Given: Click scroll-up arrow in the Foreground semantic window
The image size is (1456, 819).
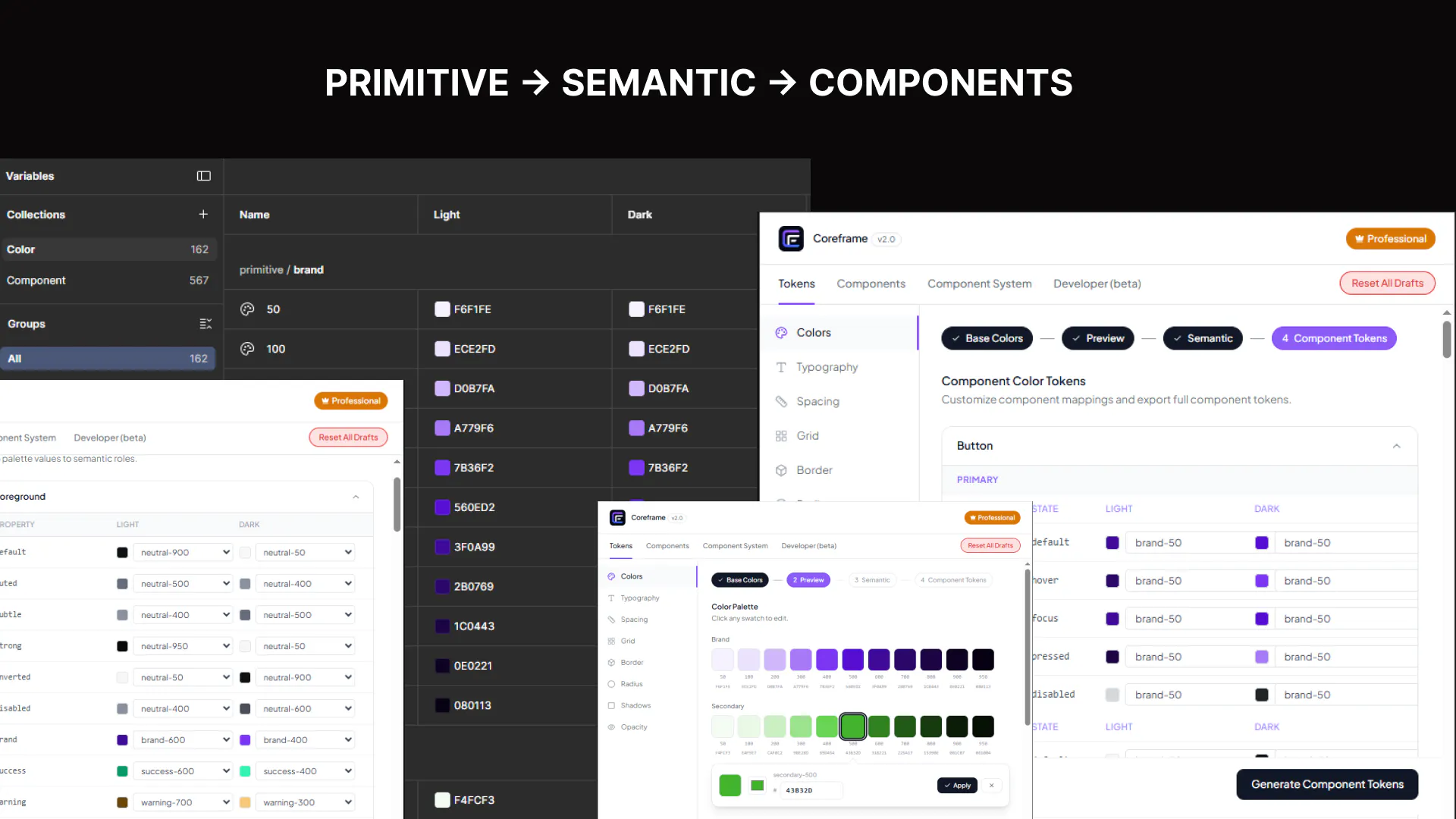Looking at the screenshot, I should click(397, 461).
